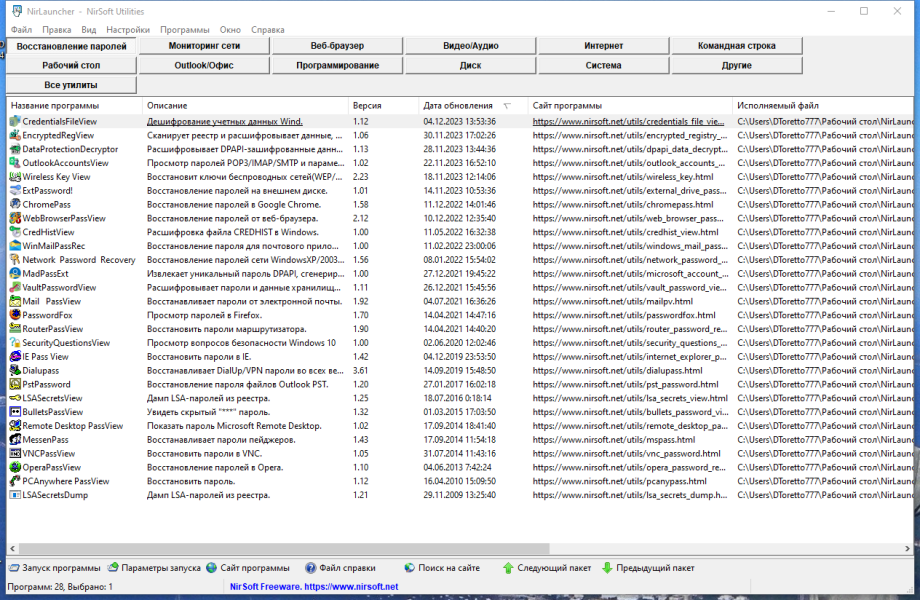Viewport: 920px width, 600px height.
Task: Click the Wireless Key View icon
Action: click(x=15, y=177)
